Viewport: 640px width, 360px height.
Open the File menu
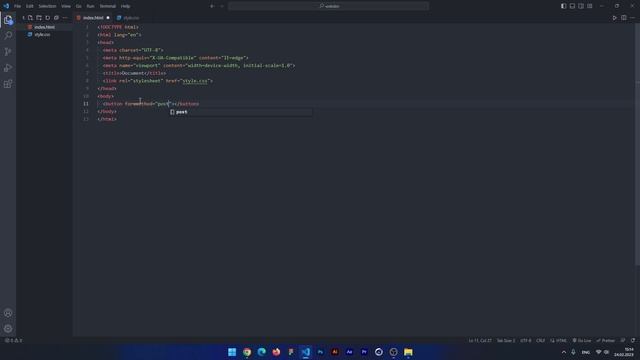17,6
